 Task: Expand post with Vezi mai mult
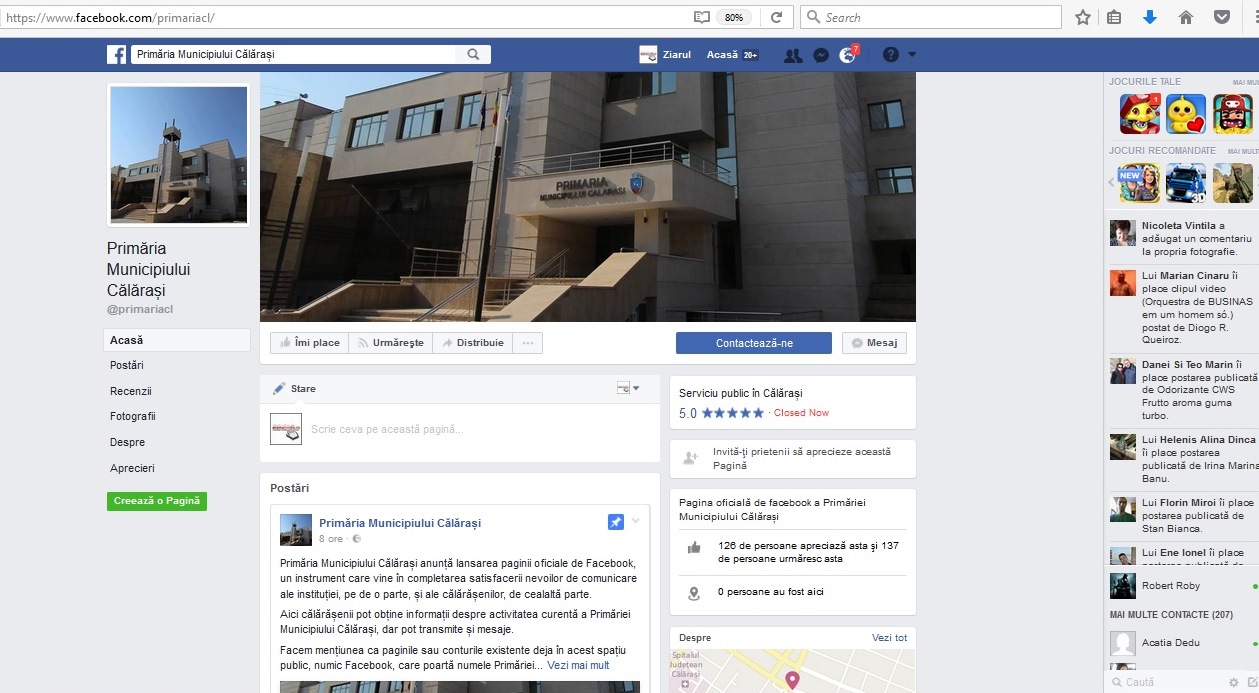point(578,665)
